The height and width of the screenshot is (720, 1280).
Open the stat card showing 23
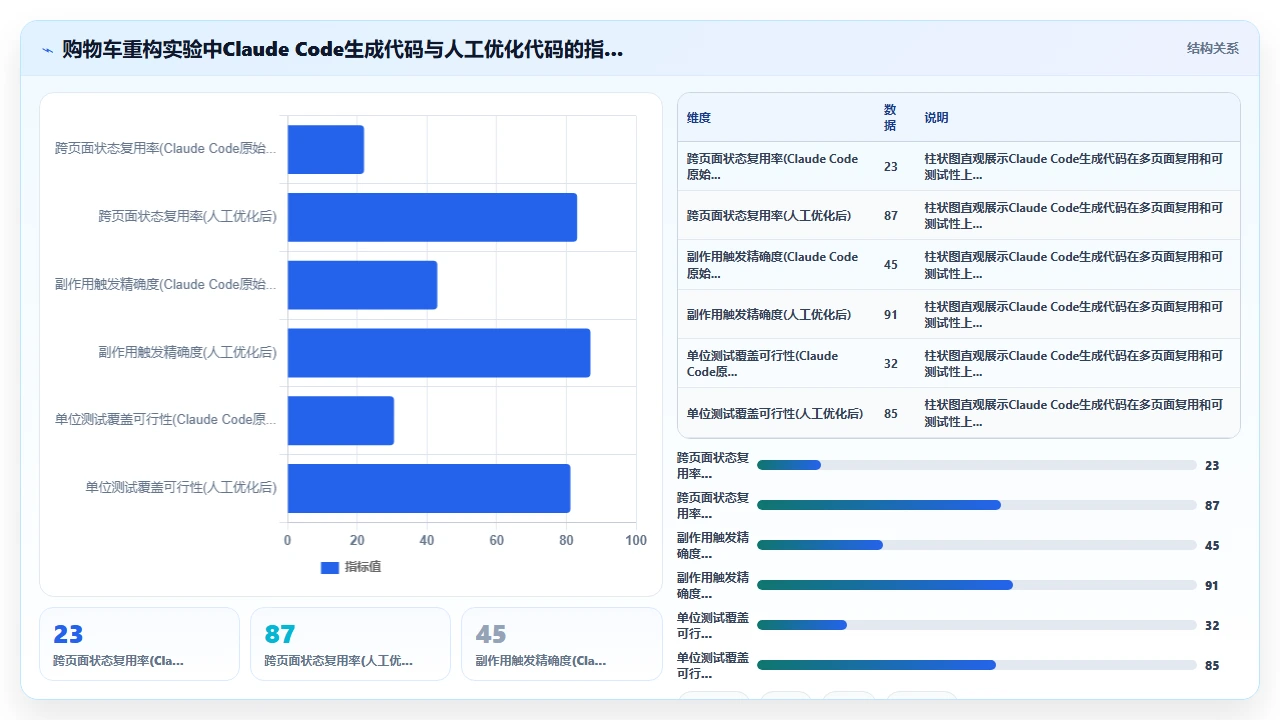pos(139,644)
